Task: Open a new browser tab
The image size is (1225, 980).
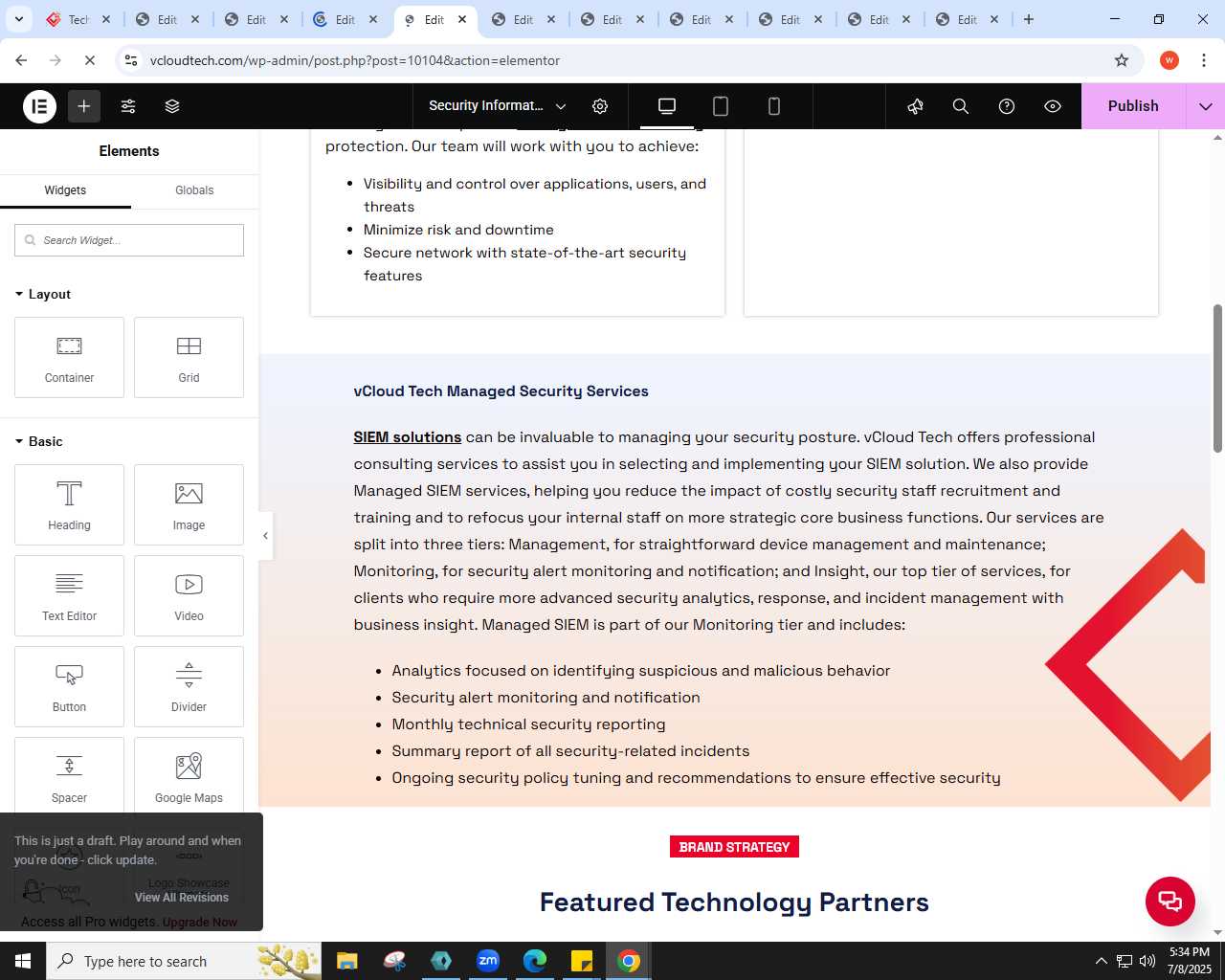Action: pyautogui.click(x=1029, y=19)
